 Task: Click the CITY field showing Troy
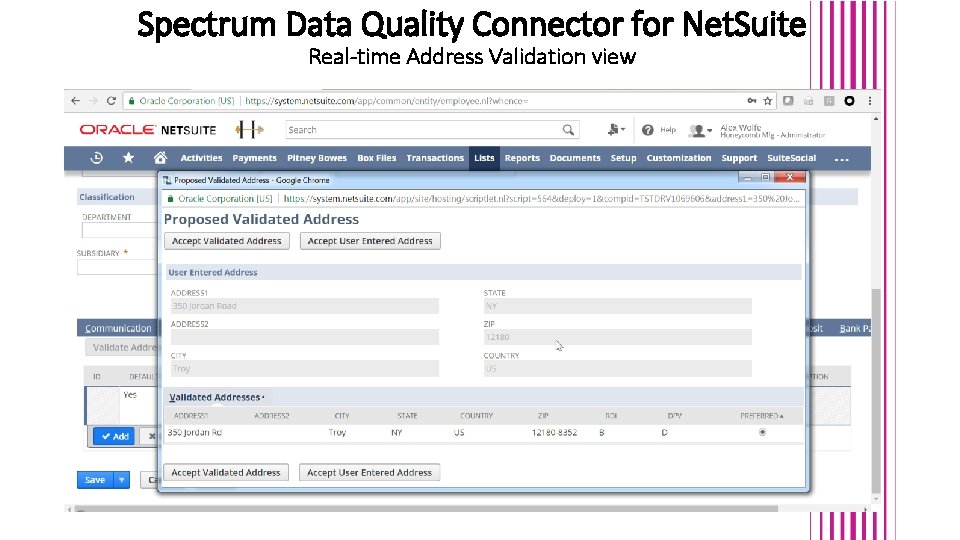pyautogui.click(x=304, y=369)
